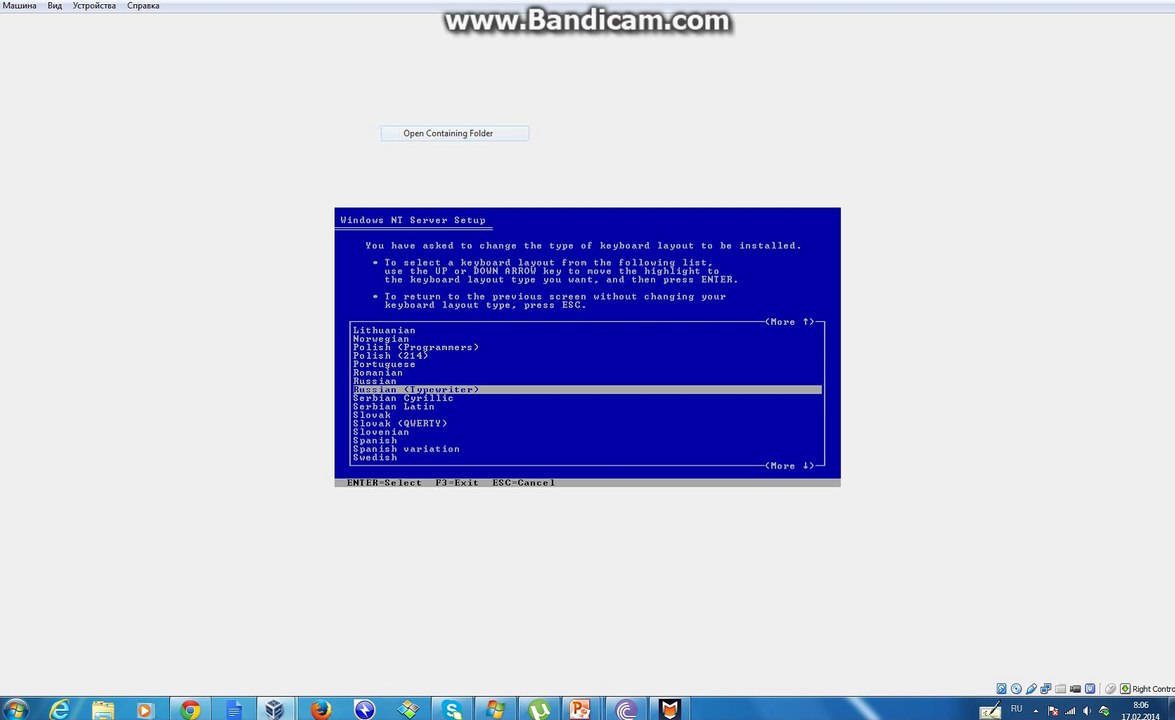
Task: Click the VirtualBox virtualization status icon
Action: (1090, 689)
